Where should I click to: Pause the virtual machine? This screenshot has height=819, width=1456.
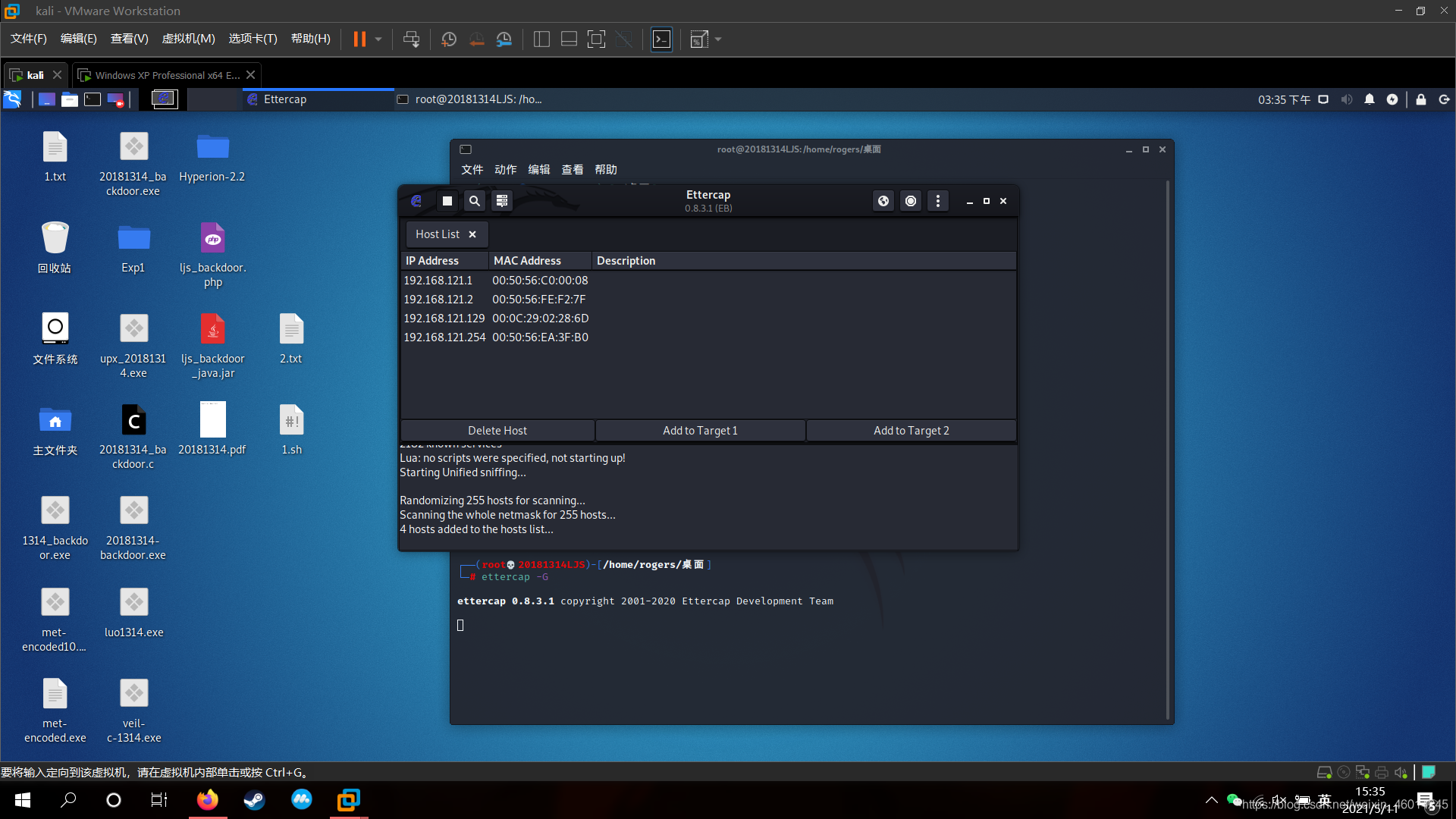tap(359, 39)
